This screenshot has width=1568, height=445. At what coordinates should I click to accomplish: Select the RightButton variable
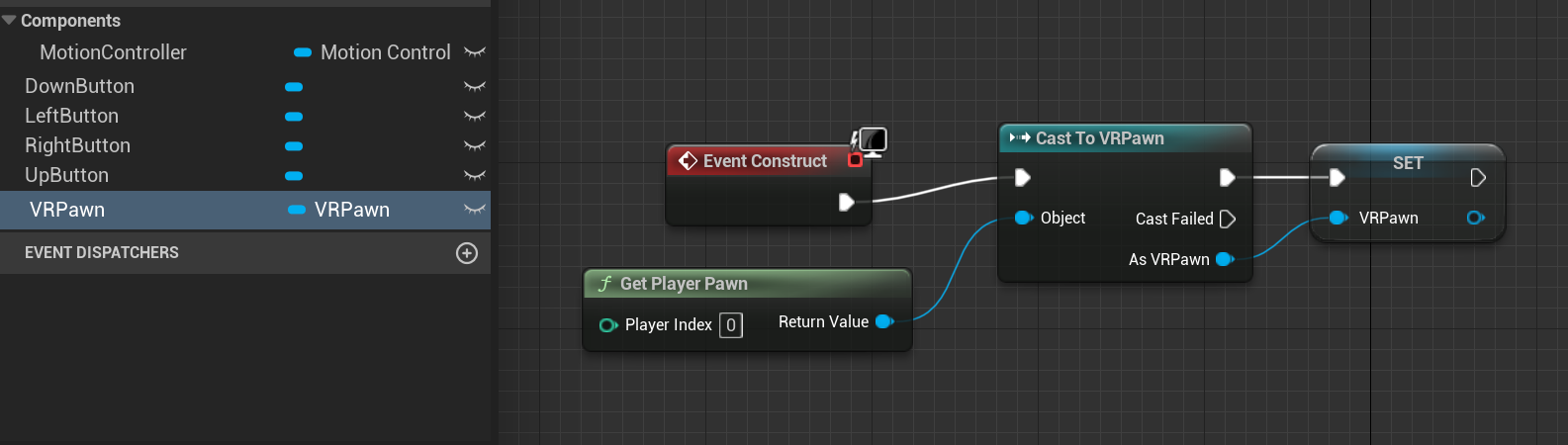point(77,145)
